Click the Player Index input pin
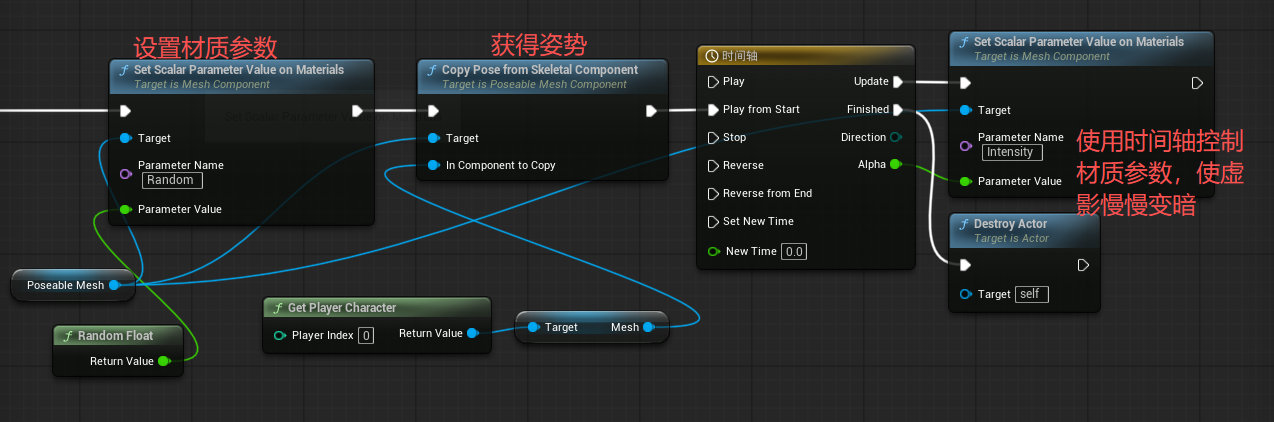1274x422 pixels. 280,335
